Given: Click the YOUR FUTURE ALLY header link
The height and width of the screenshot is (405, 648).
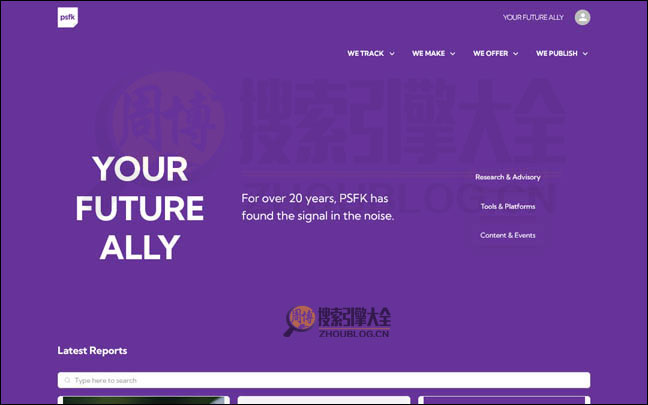Looking at the screenshot, I should click(533, 17).
